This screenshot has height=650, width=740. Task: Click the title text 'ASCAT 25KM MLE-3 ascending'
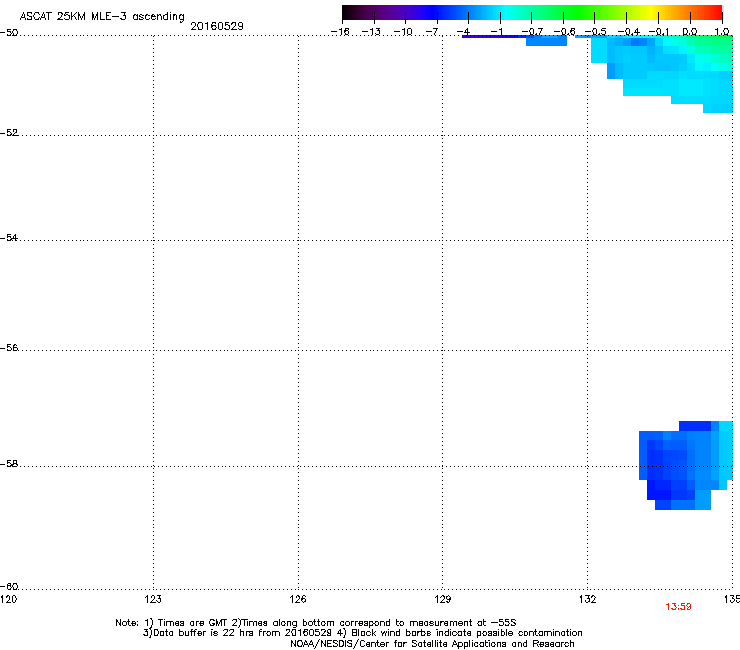[x=102, y=17]
